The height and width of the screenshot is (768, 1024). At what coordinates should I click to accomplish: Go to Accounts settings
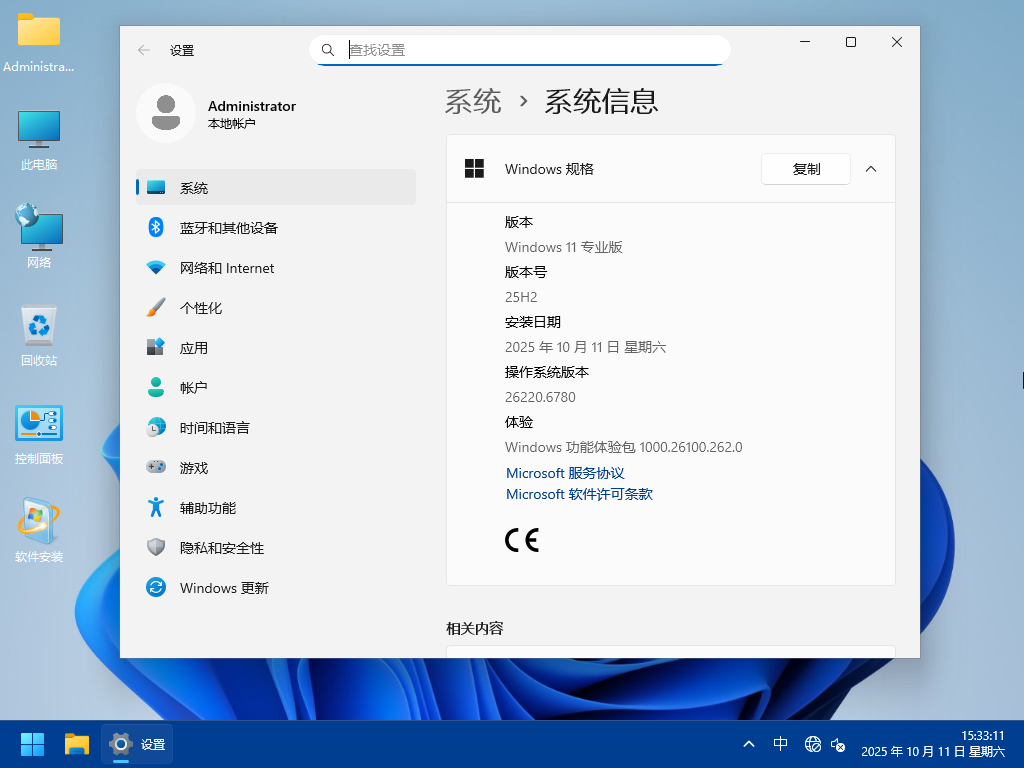click(193, 388)
